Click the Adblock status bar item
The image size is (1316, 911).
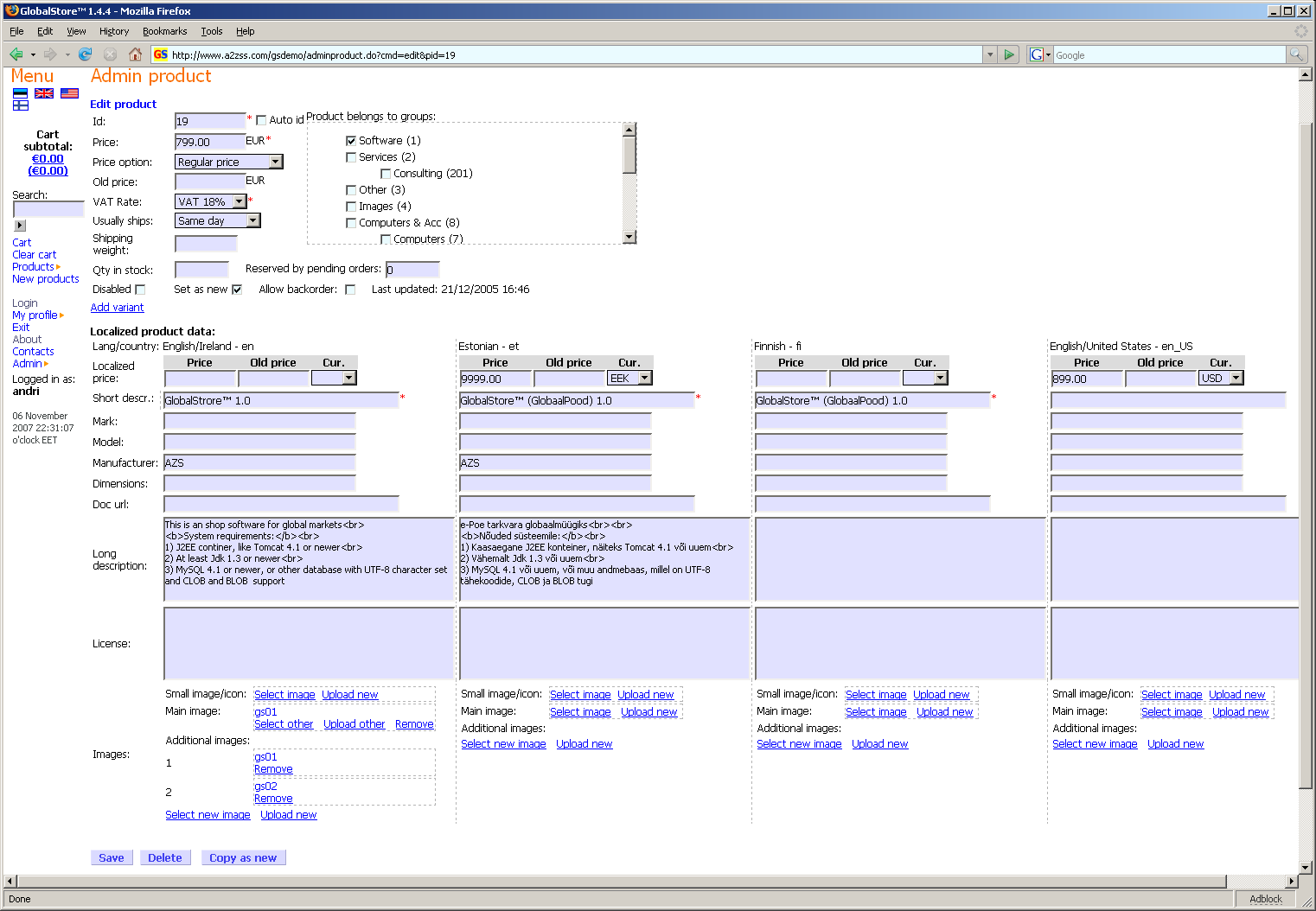1265,899
